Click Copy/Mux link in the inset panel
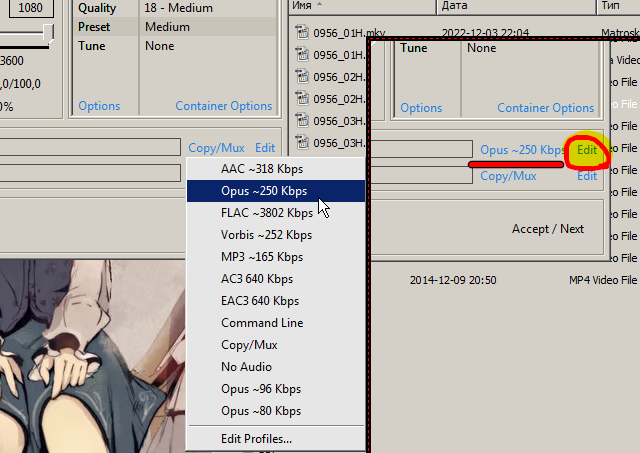The width and height of the screenshot is (640, 453). 508,176
